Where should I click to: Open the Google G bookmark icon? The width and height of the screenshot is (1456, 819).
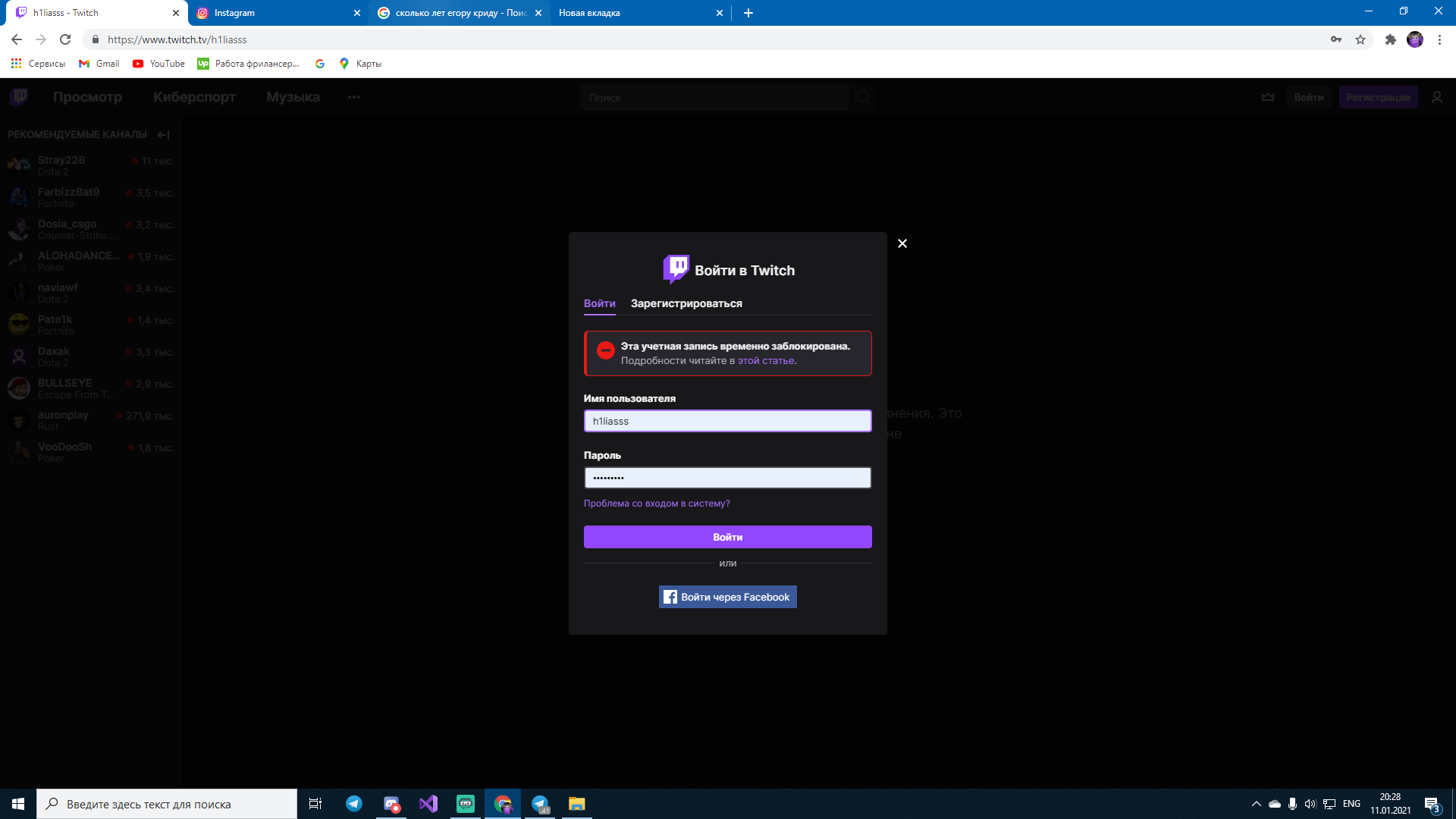point(320,64)
